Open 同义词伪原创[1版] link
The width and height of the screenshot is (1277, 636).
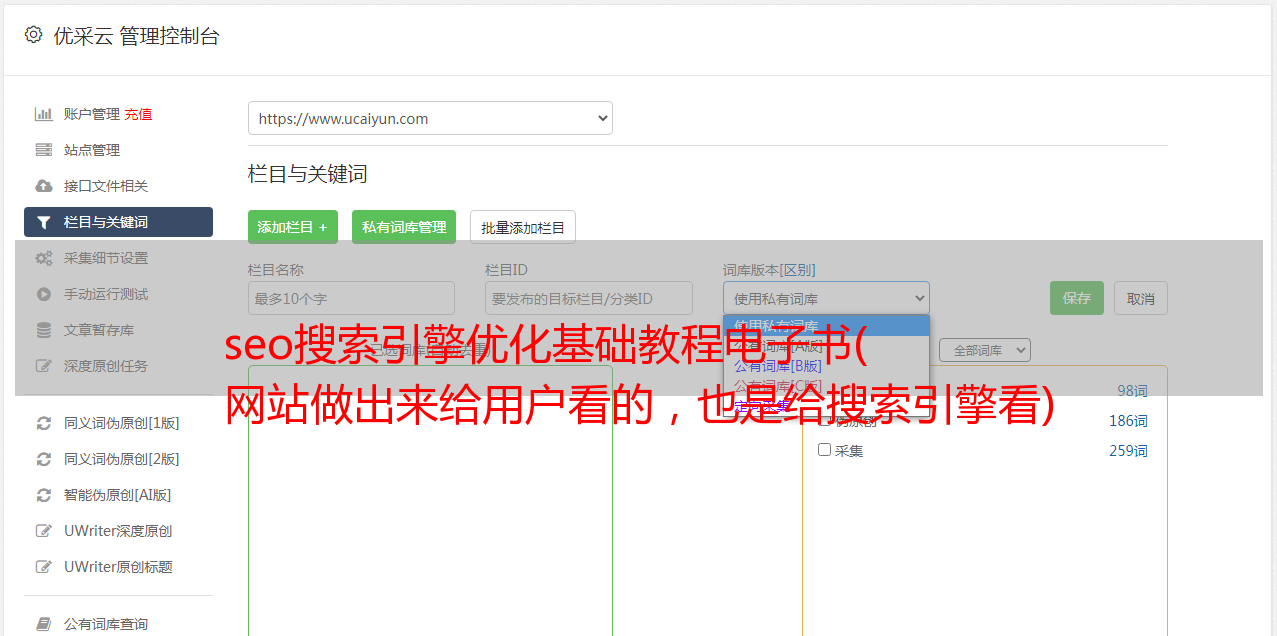[x=122, y=423]
